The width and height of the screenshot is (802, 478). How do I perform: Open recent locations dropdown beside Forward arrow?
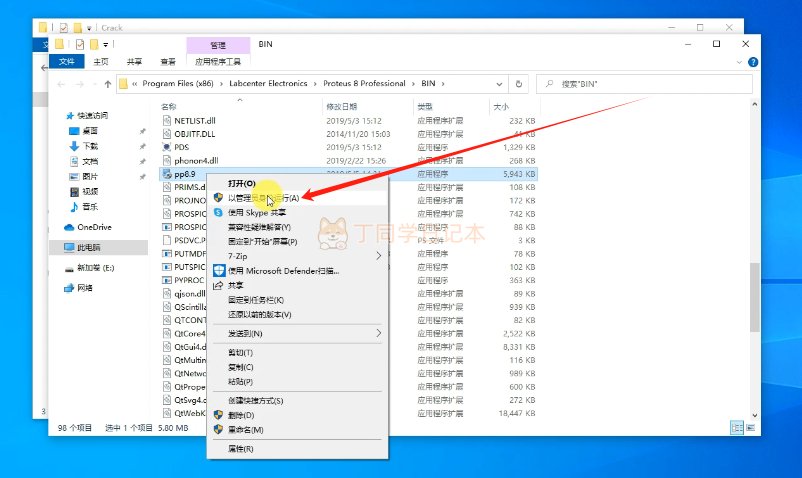94,84
